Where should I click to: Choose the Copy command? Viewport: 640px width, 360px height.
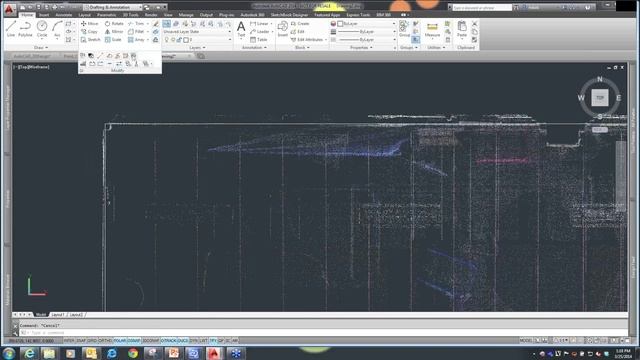click(89, 31)
